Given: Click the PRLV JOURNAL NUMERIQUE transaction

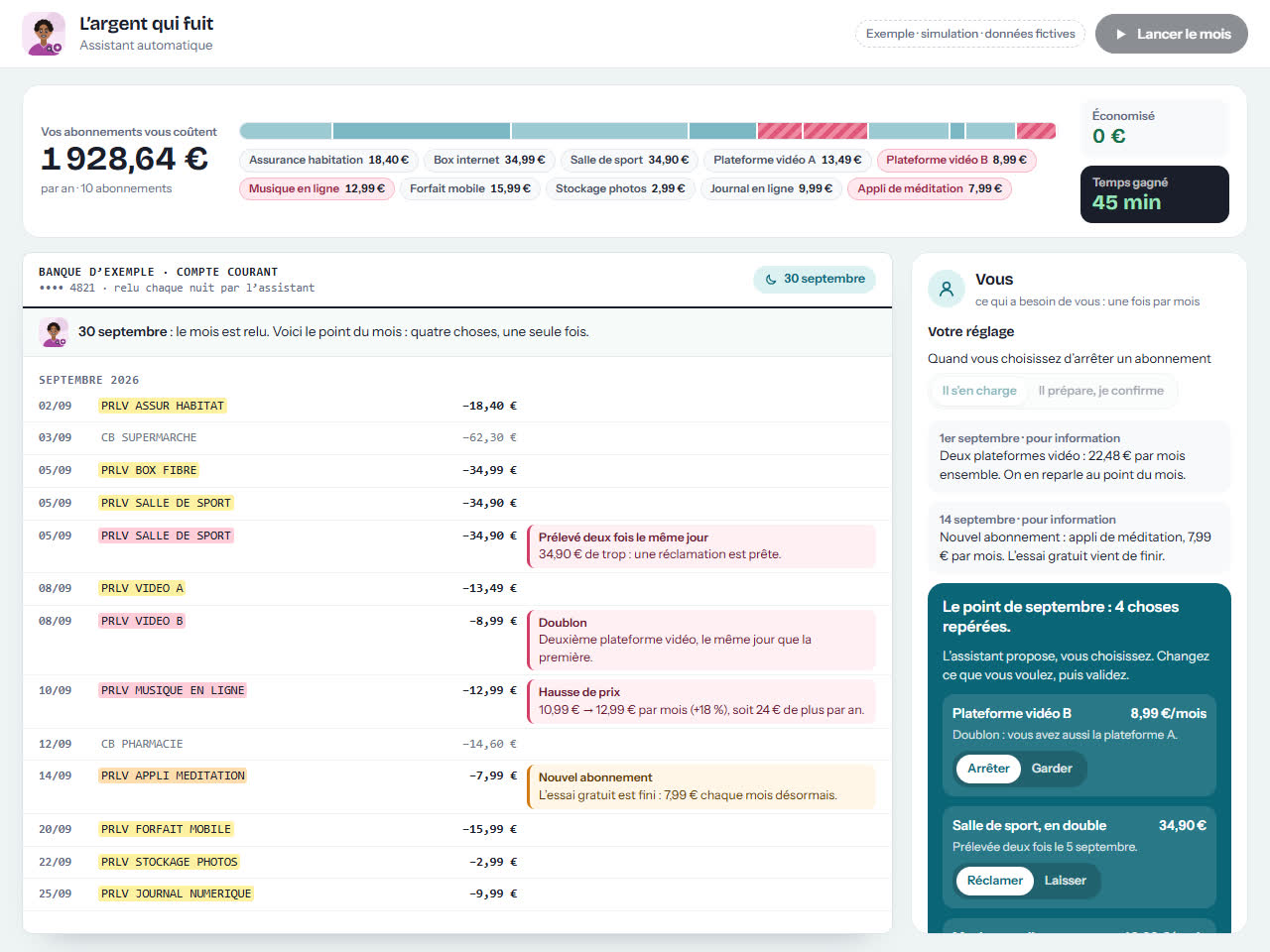Looking at the screenshot, I should (x=456, y=894).
